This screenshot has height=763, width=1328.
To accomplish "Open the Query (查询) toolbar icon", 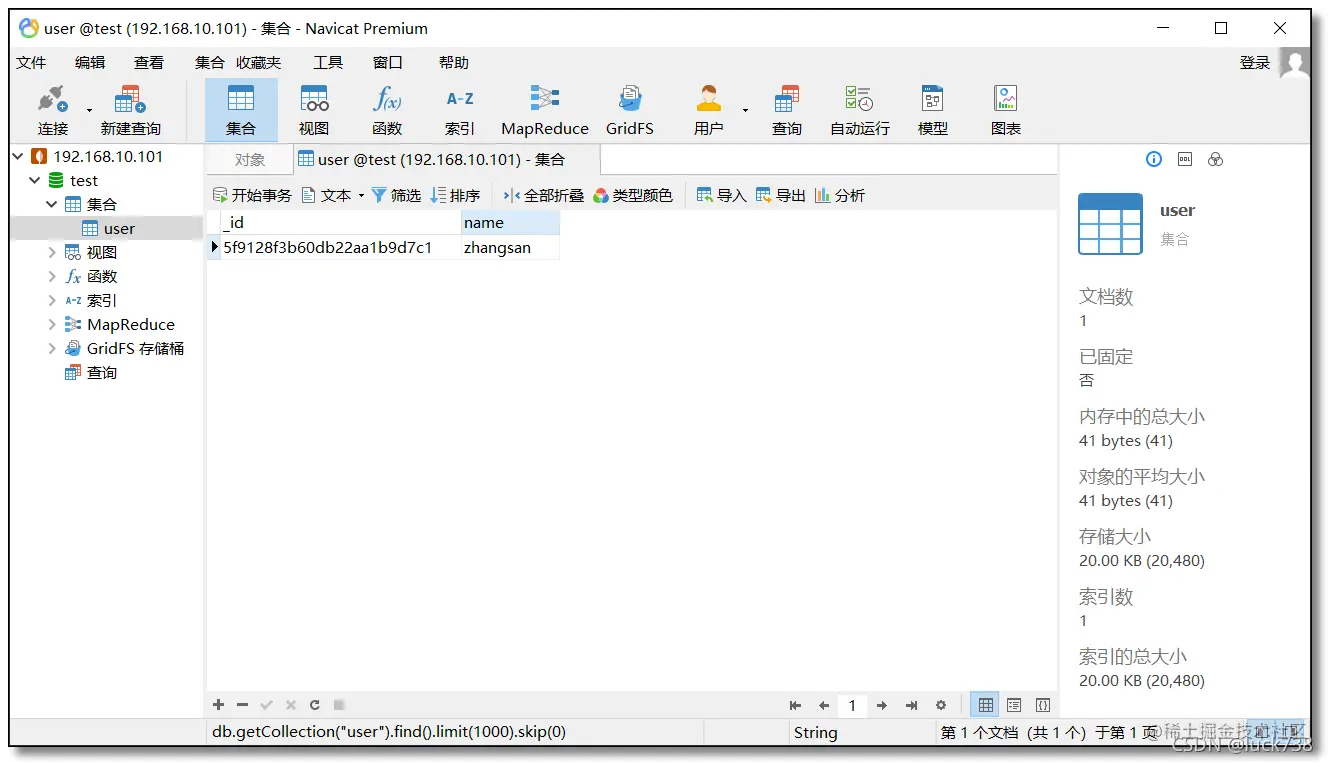I will [787, 110].
